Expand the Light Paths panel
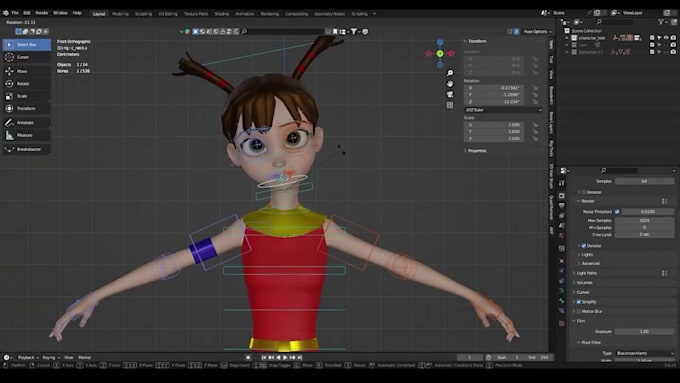The image size is (680, 383). 586,273
